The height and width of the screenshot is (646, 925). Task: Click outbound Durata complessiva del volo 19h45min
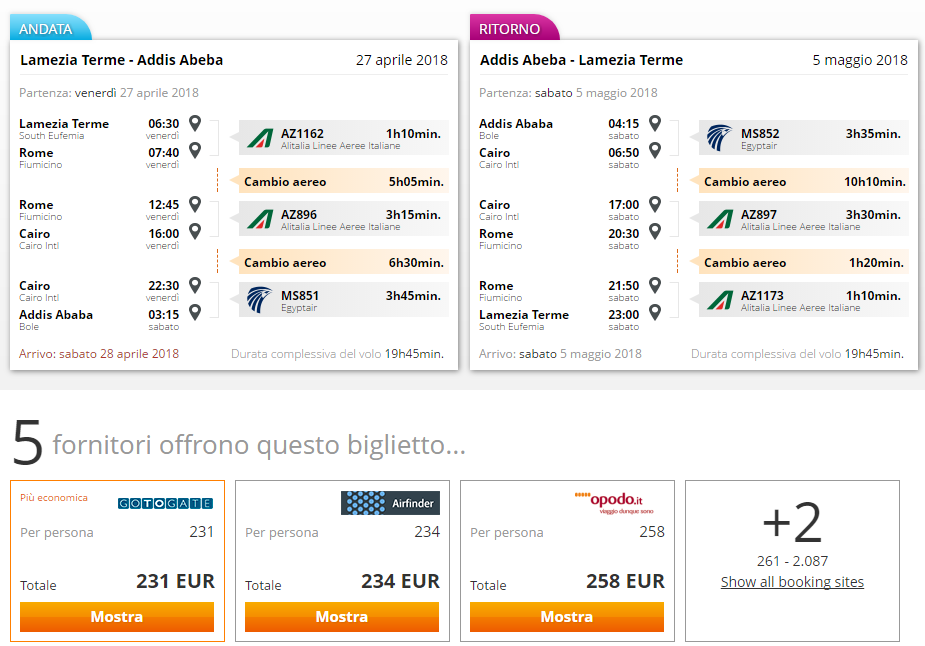coord(337,354)
